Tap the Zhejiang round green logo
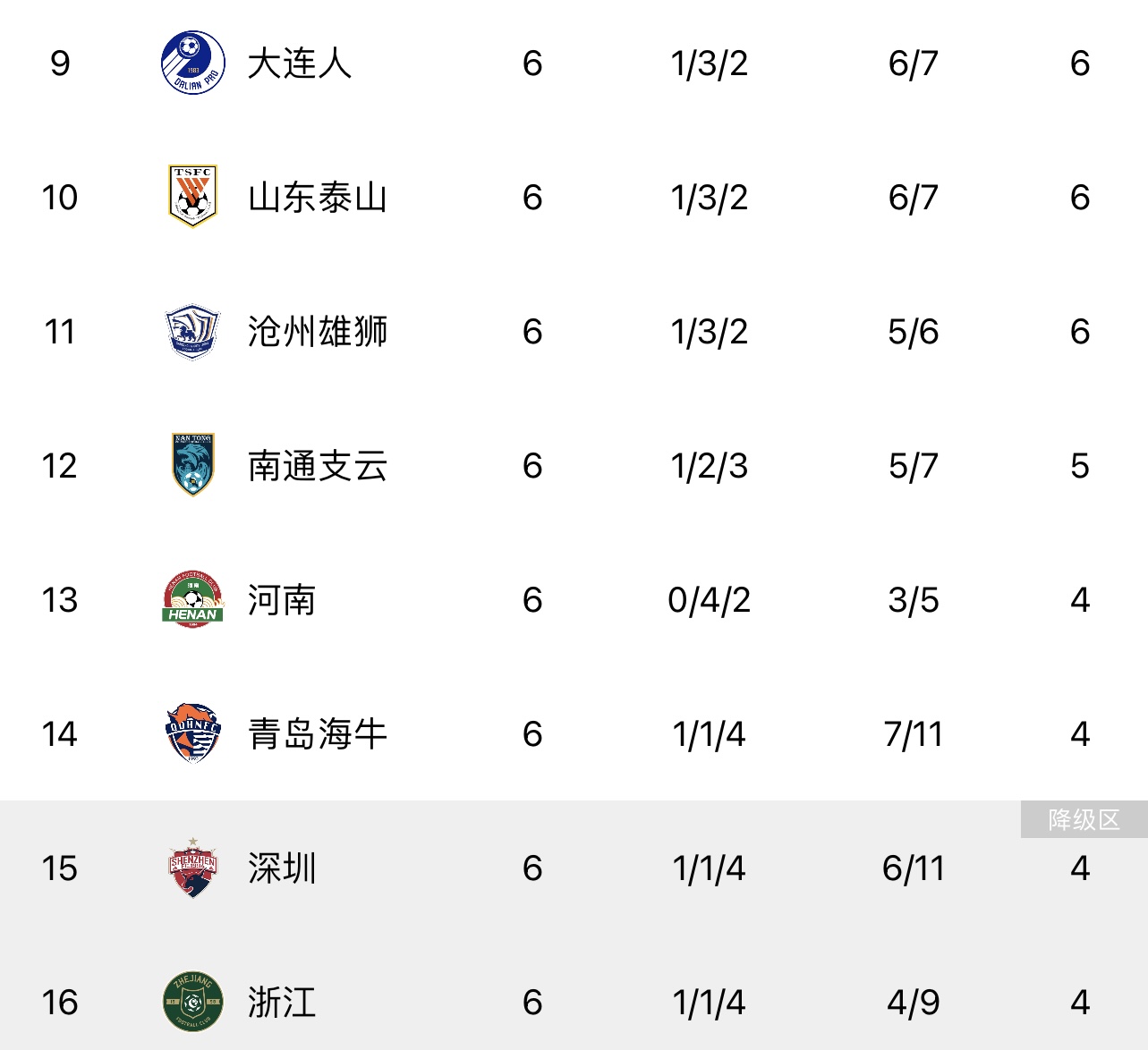Viewport: 1148px width, 1050px height. (x=192, y=1002)
